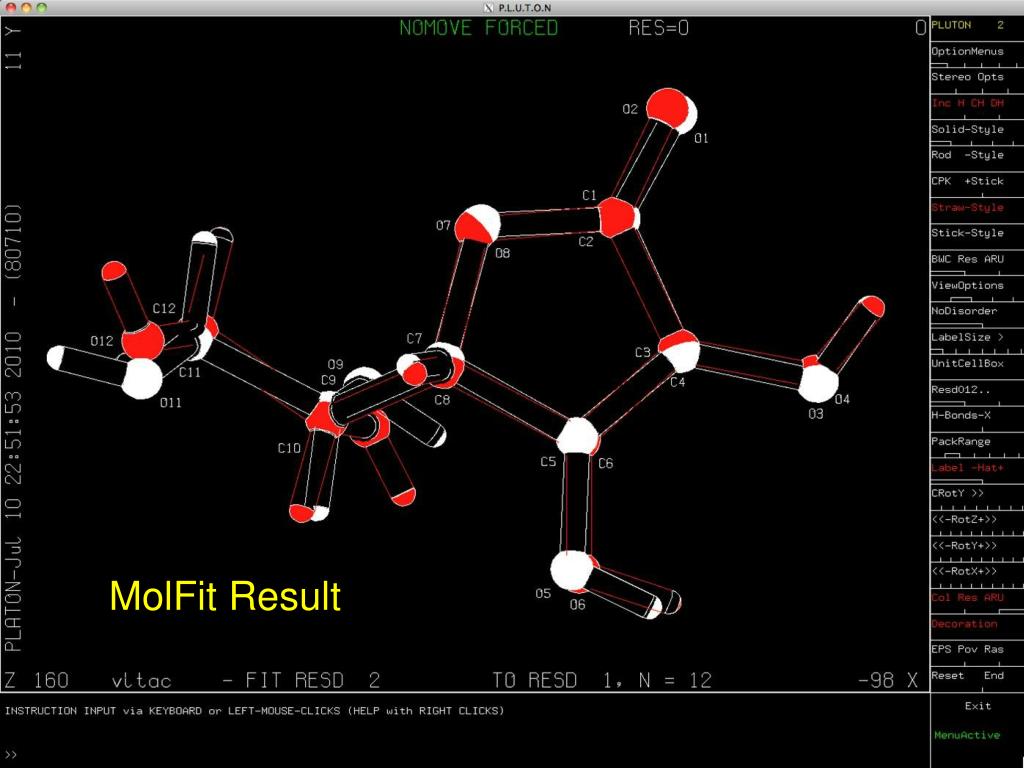Select the Solid-Style rendering option
Viewport: 1024px width, 768px height.
pos(967,129)
